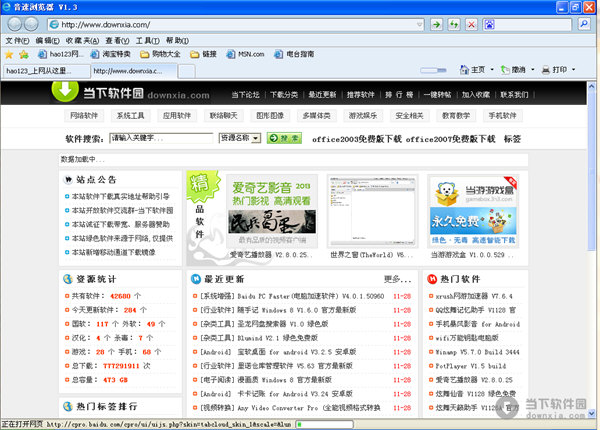Click the page loading progress bar

[x=324, y=424]
